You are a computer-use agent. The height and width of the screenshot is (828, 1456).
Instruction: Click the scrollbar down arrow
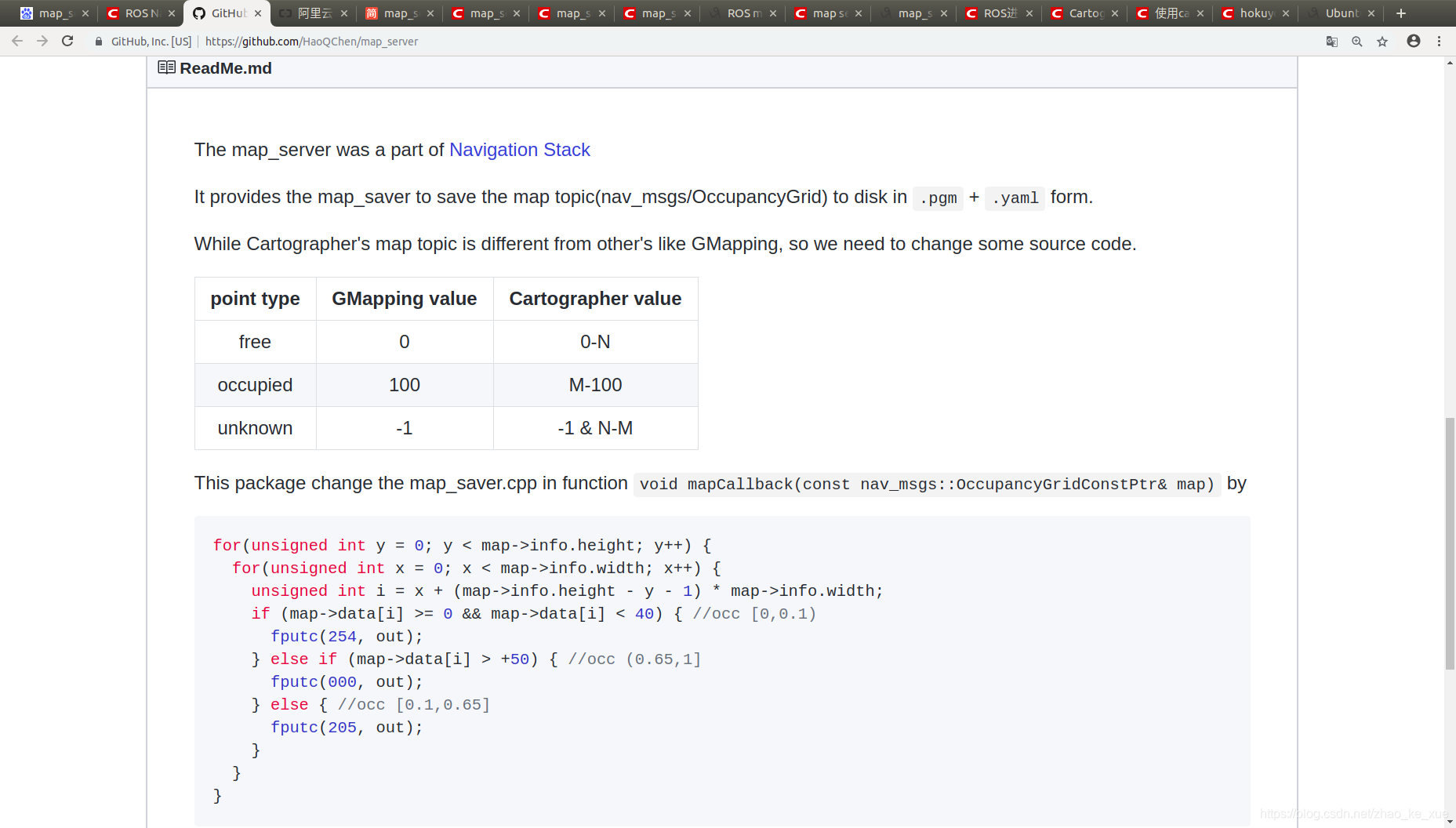coord(1450,821)
